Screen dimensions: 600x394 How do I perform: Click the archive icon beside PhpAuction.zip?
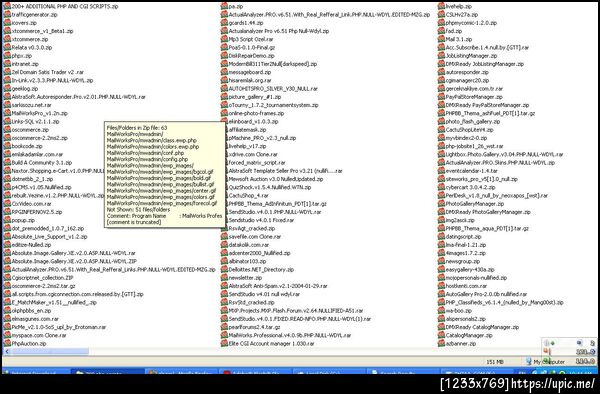click(x=7, y=344)
